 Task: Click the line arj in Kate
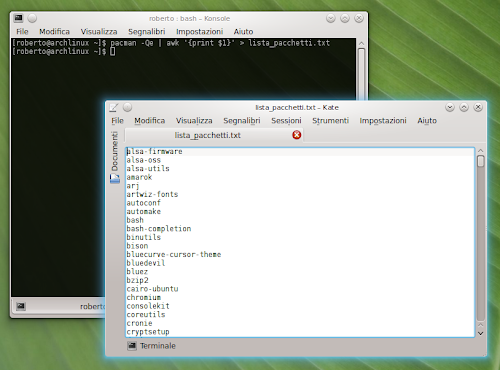coord(133,186)
